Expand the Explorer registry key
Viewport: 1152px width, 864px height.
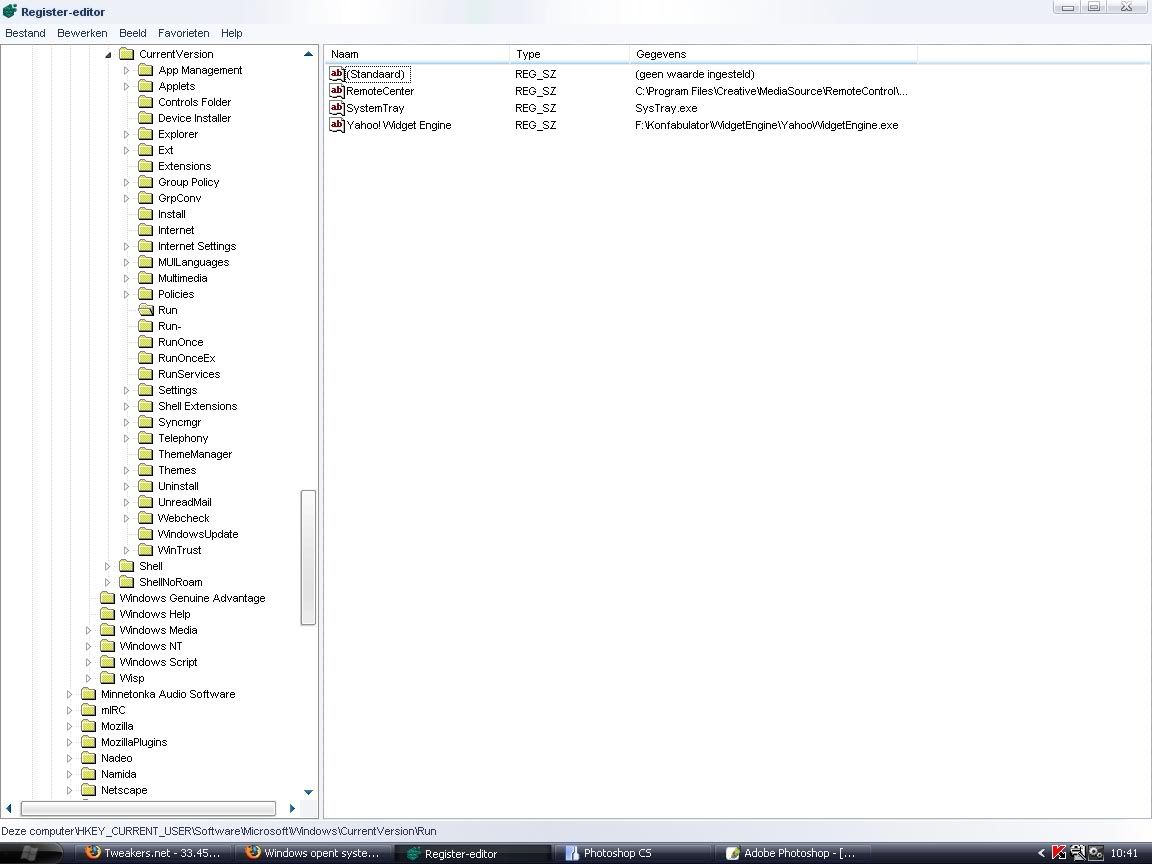coord(127,134)
